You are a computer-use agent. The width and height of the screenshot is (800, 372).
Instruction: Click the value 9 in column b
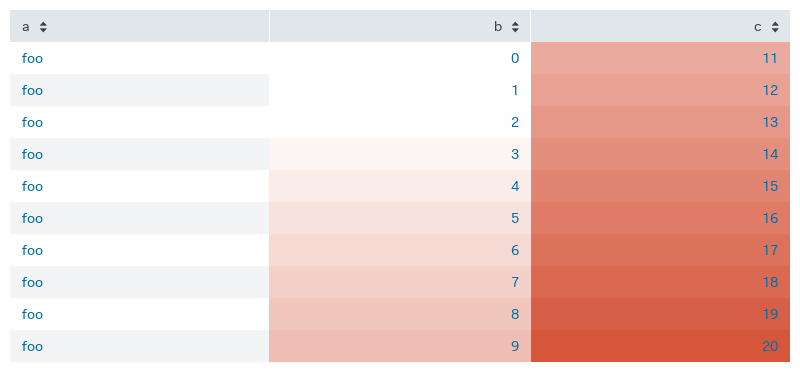515,346
